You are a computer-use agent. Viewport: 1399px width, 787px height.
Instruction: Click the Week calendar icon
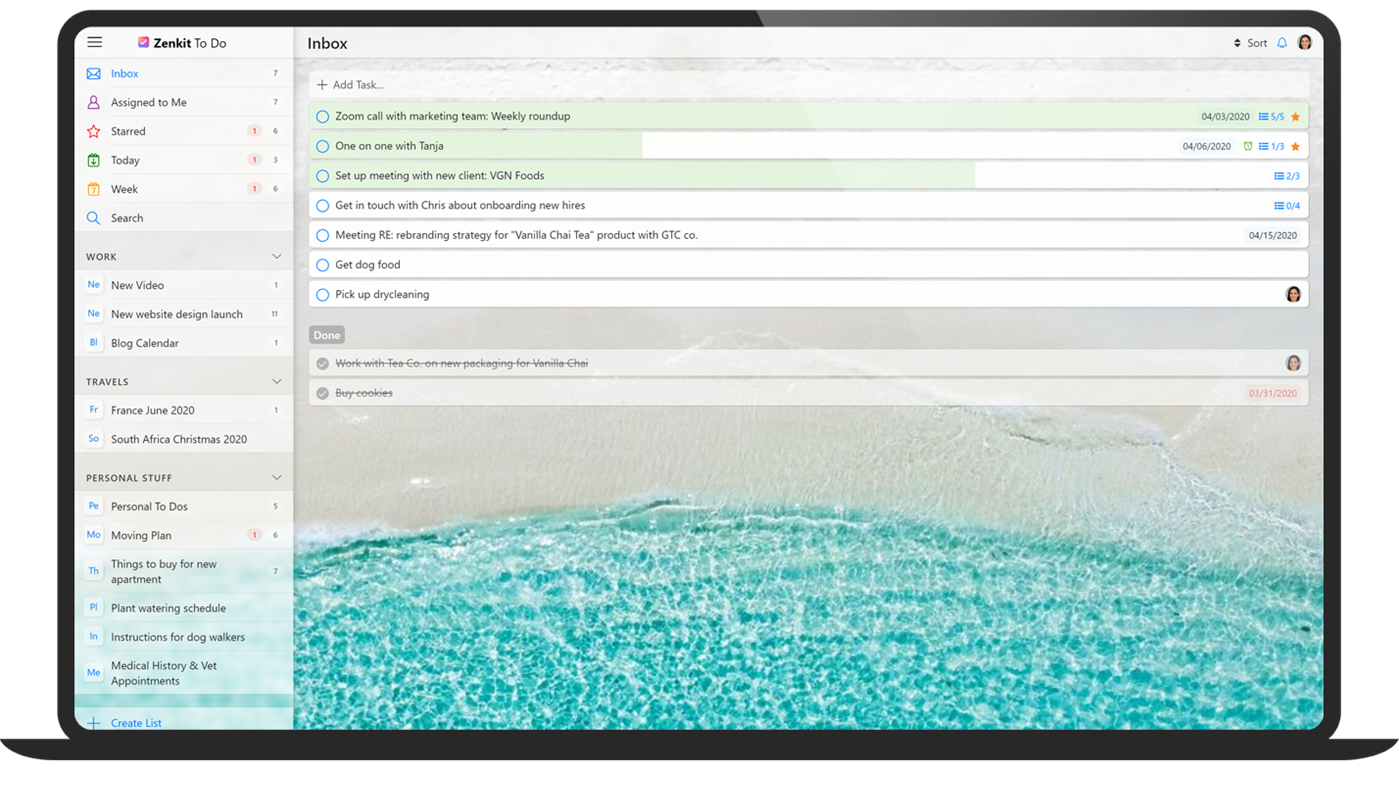93,188
